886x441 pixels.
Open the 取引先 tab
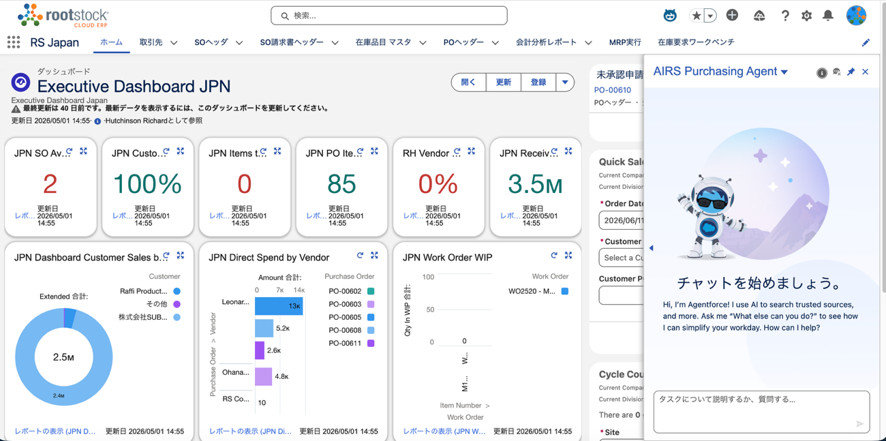[151, 42]
